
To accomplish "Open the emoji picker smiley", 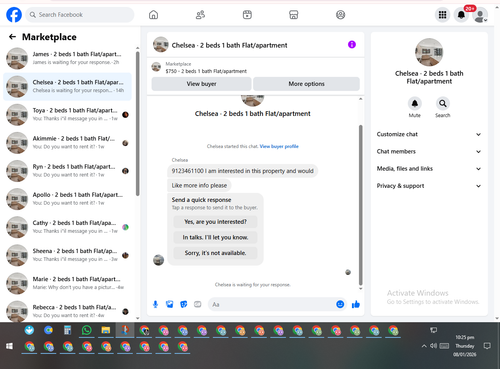I will (340, 304).
